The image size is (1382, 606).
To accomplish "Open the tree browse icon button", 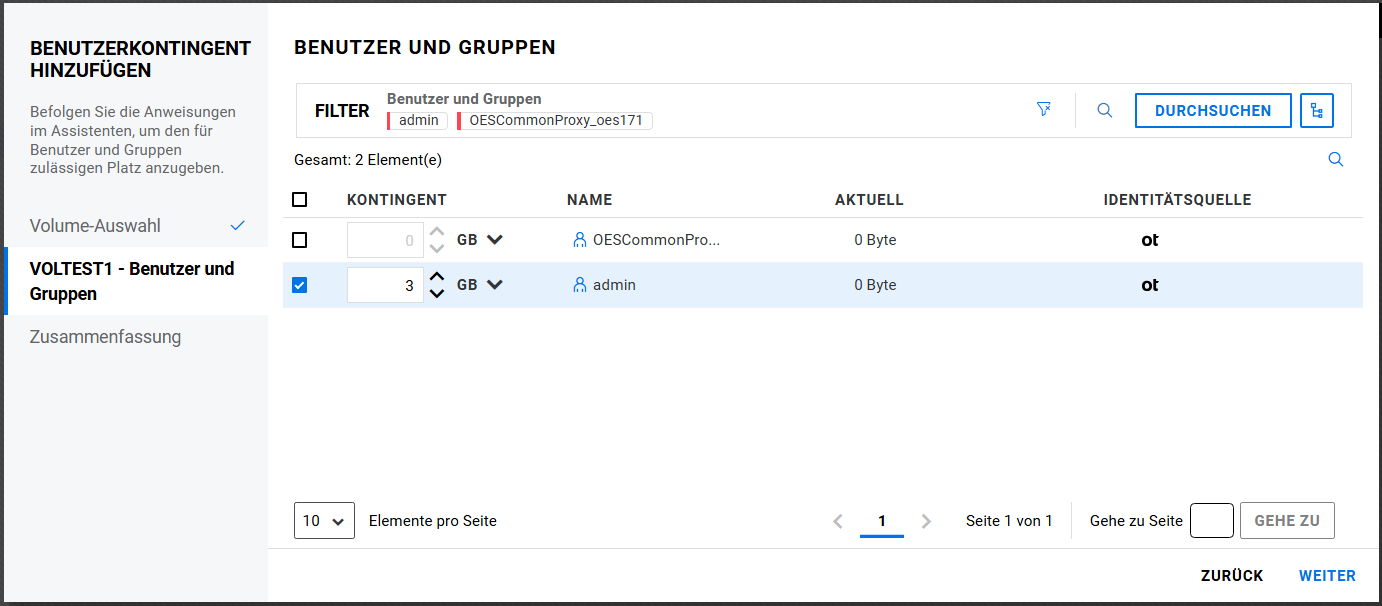I will pyautogui.click(x=1316, y=111).
